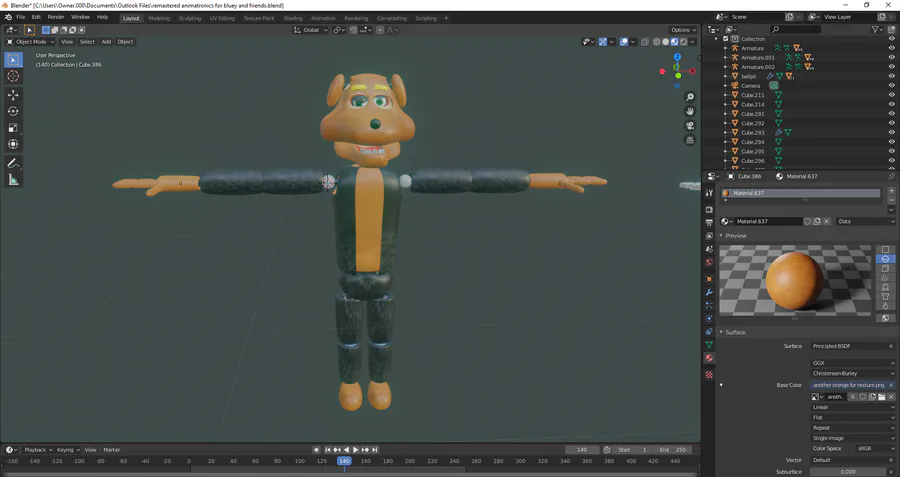Jump to the timeline end frame button

click(x=375, y=450)
